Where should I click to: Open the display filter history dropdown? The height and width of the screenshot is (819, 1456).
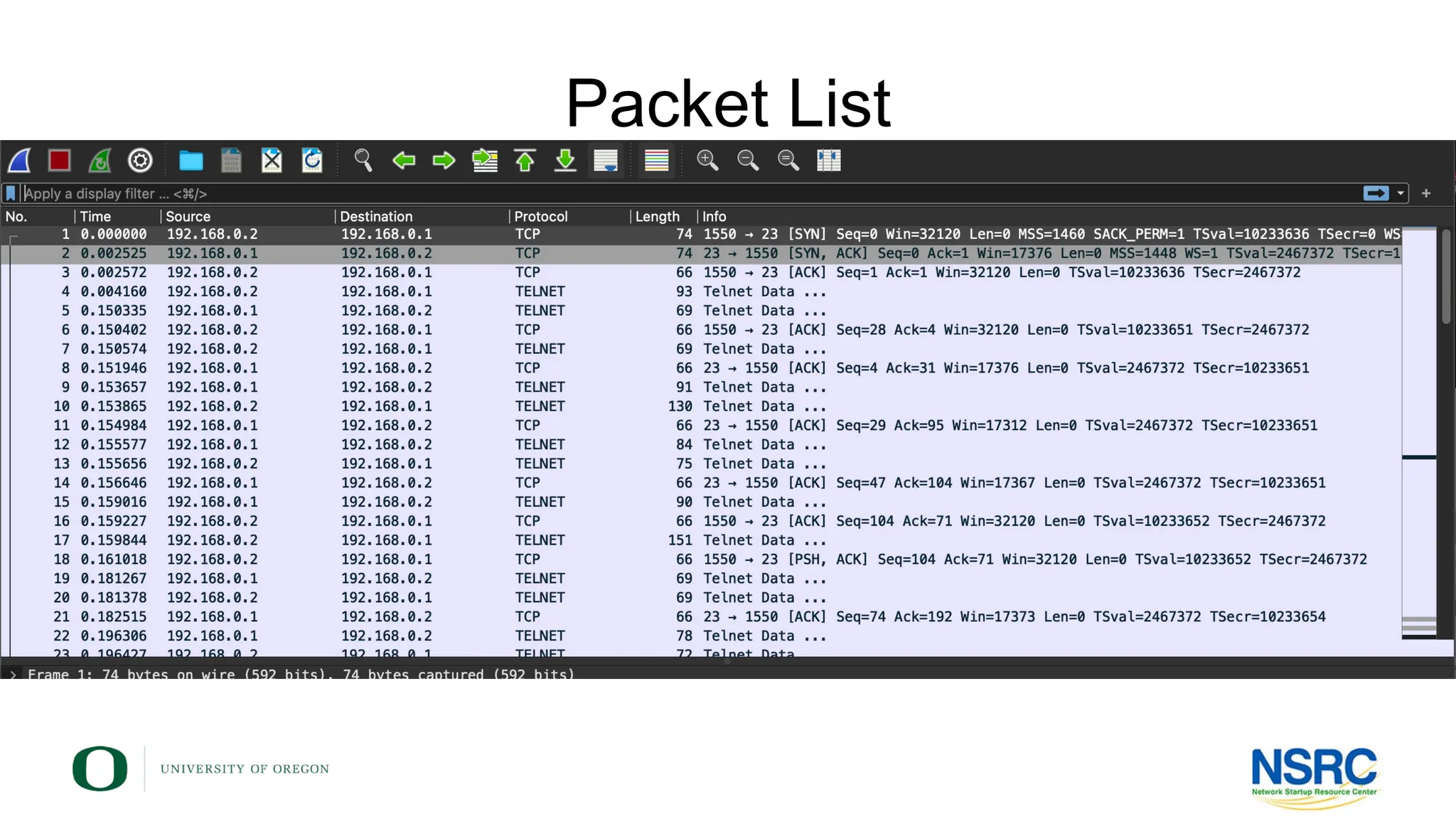point(1401,193)
